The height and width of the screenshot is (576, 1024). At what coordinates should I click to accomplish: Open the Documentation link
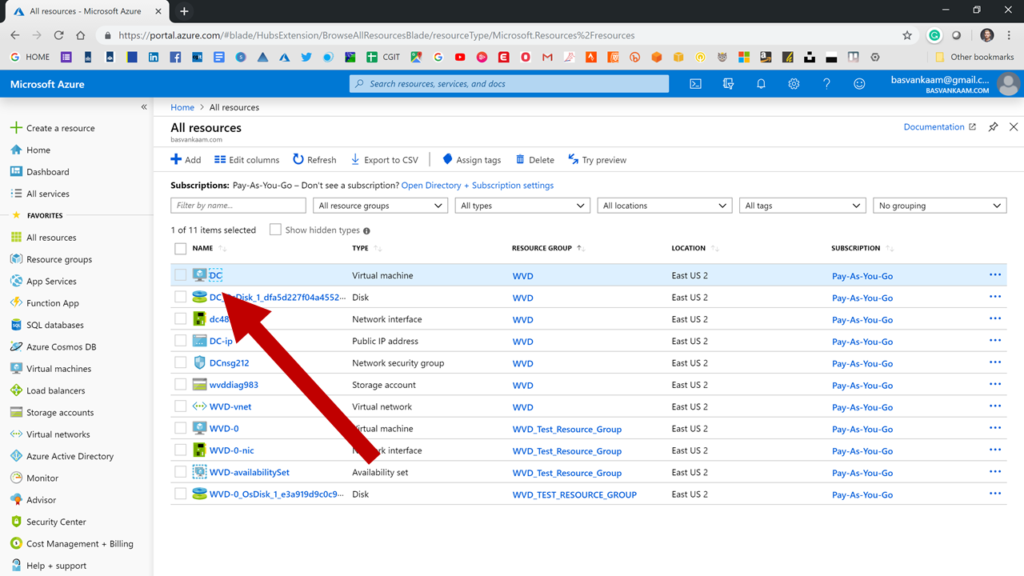coord(940,127)
